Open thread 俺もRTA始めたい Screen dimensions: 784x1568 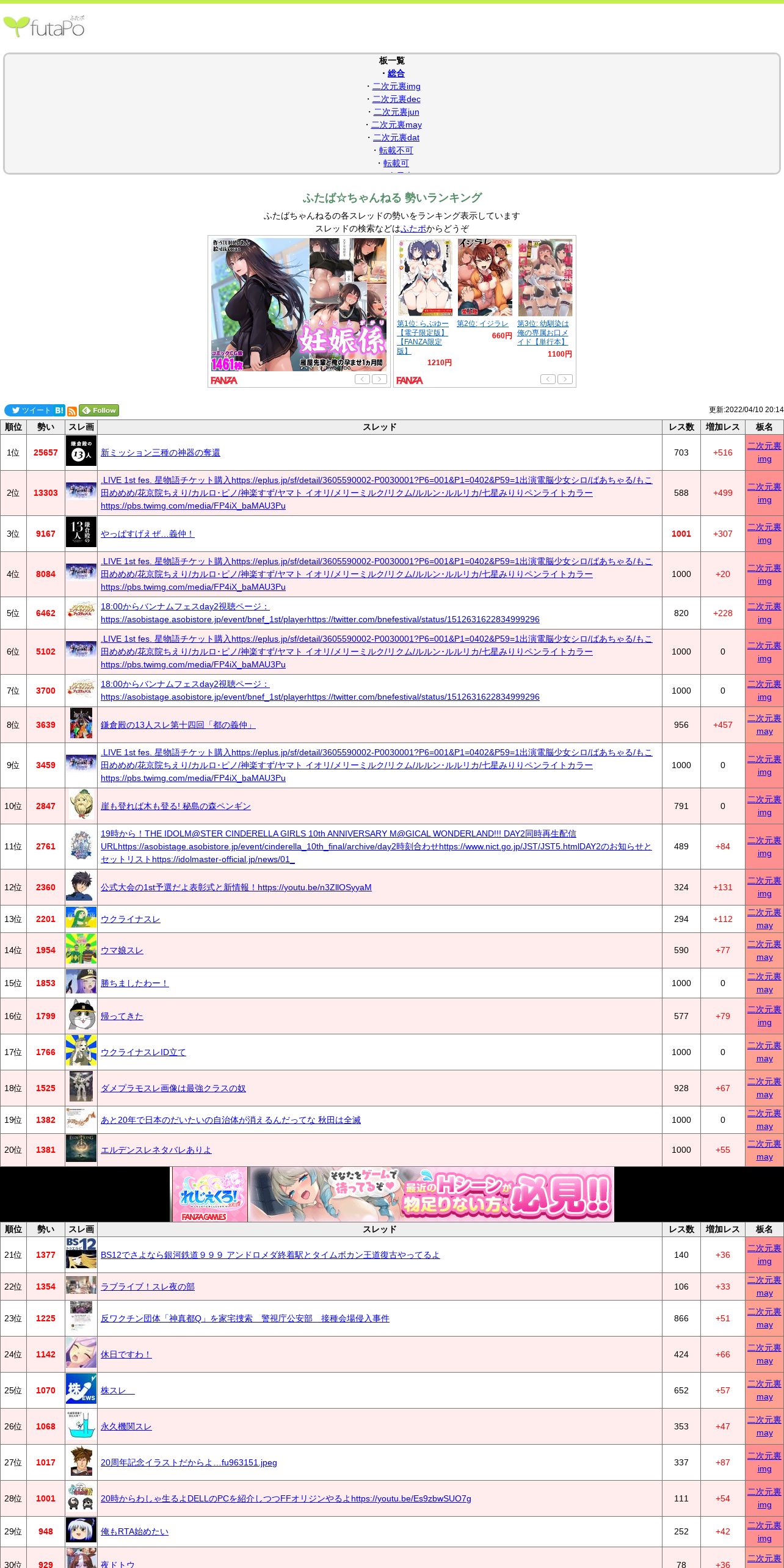(135, 1531)
